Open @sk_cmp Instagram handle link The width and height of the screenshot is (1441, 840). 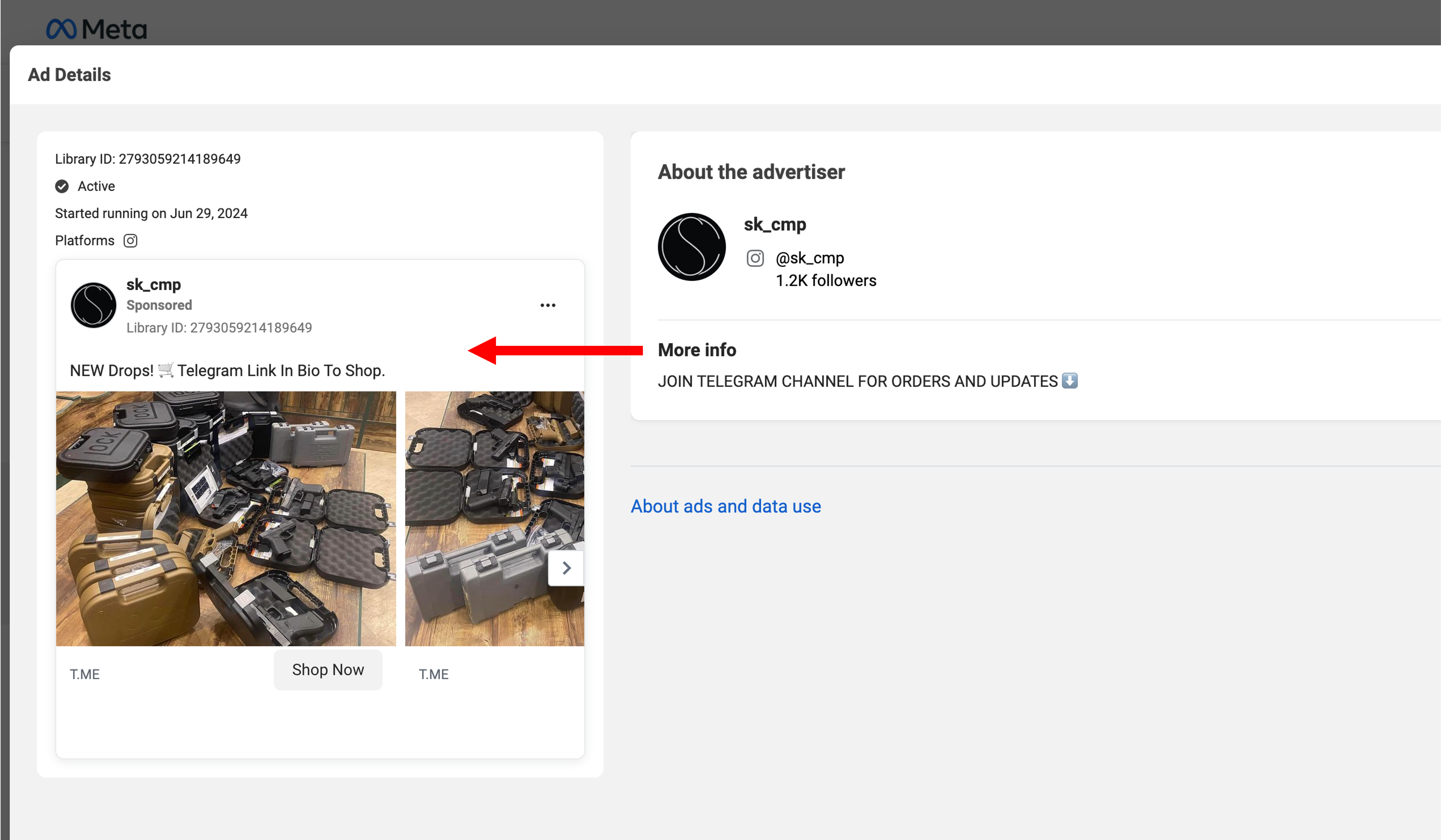(x=809, y=258)
